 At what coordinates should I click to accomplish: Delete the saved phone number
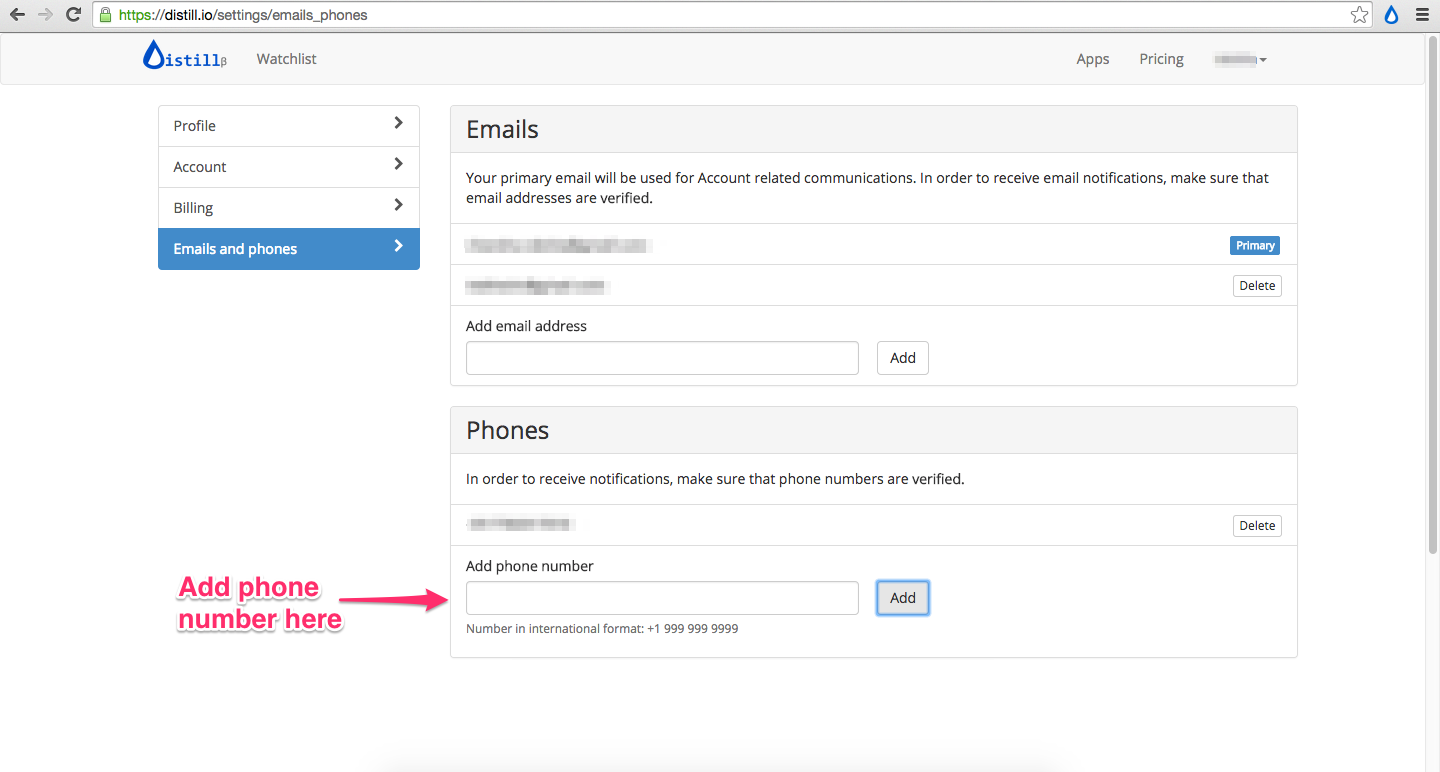tap(1256, 525)
